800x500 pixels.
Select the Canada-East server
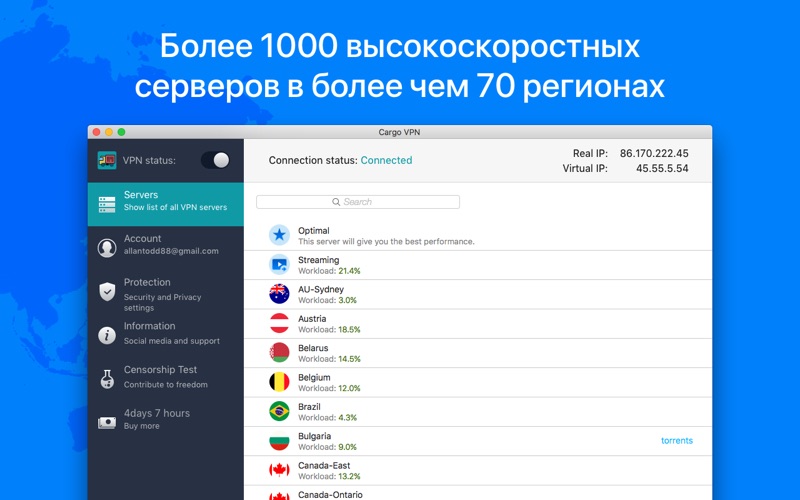478,470
